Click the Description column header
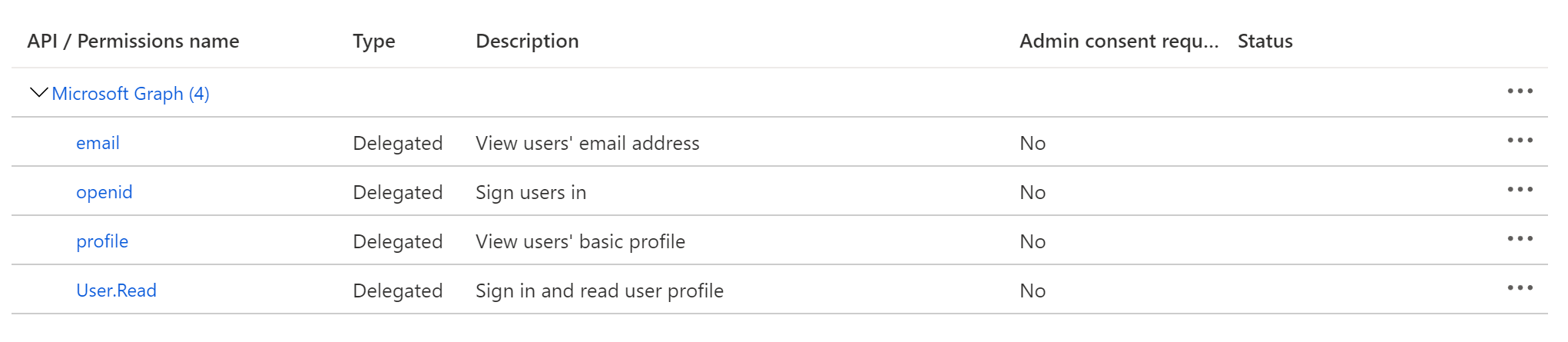The image size is (1568, 342). [x=527, y=41]
